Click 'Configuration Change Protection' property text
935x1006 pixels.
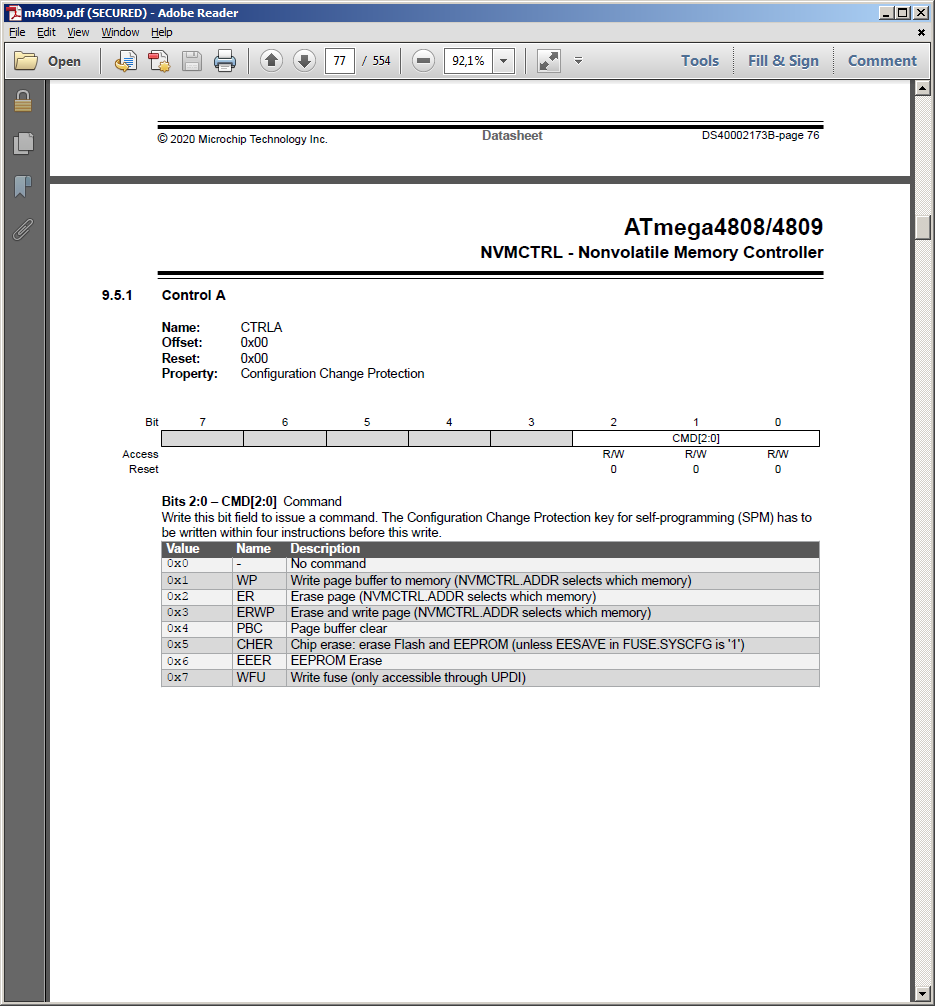tap(332, 373)
